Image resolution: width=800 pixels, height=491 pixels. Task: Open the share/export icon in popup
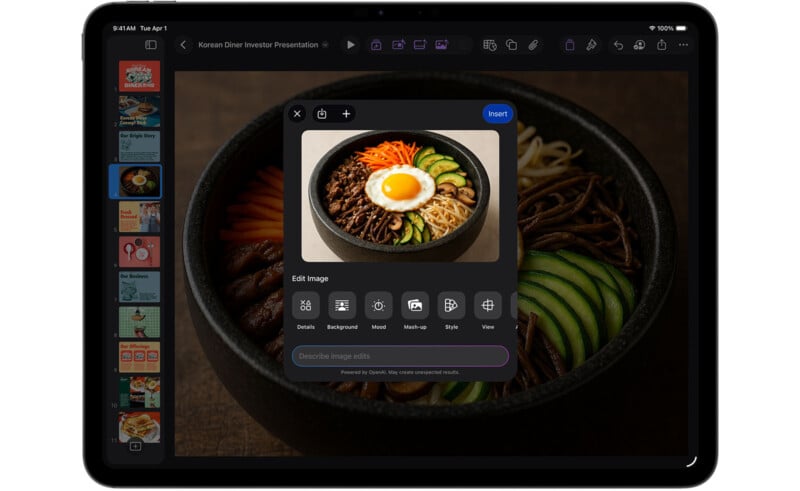pyautogui.click(x=321, y=114)
